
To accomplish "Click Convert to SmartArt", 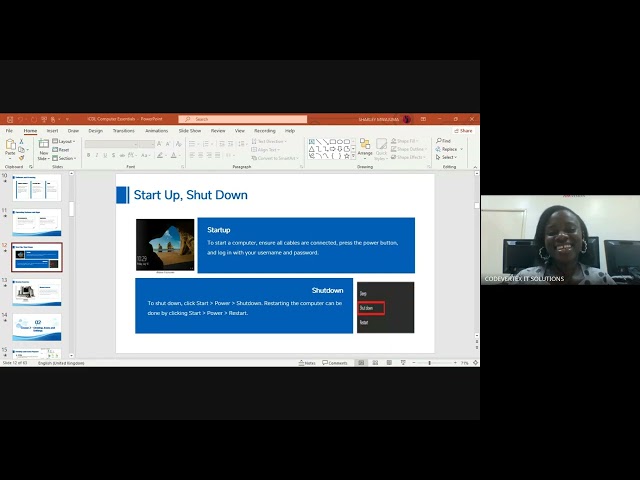I will [x=275, y=158].
